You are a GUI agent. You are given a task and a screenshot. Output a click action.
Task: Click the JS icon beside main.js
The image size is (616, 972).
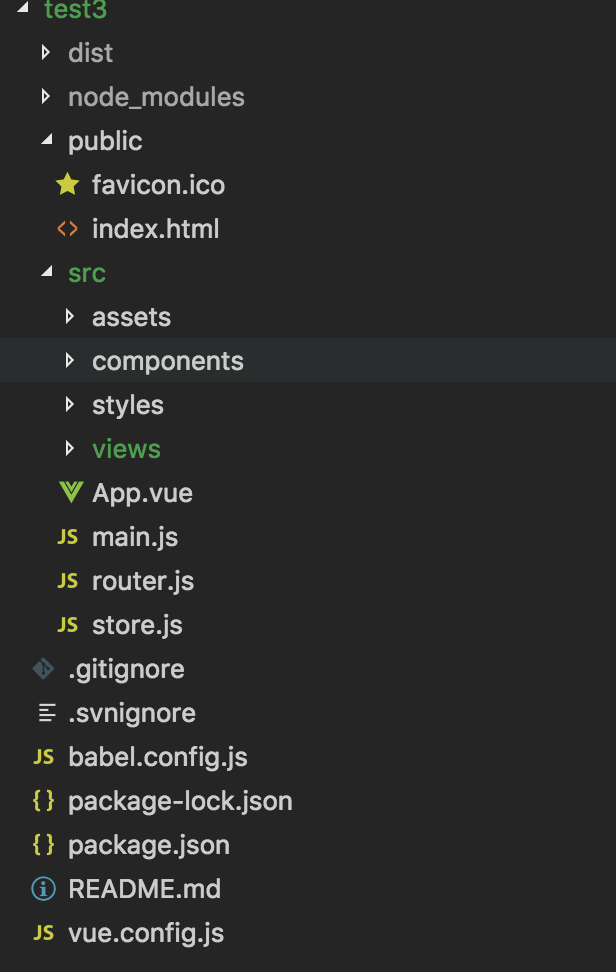click(x=68, y=537)
